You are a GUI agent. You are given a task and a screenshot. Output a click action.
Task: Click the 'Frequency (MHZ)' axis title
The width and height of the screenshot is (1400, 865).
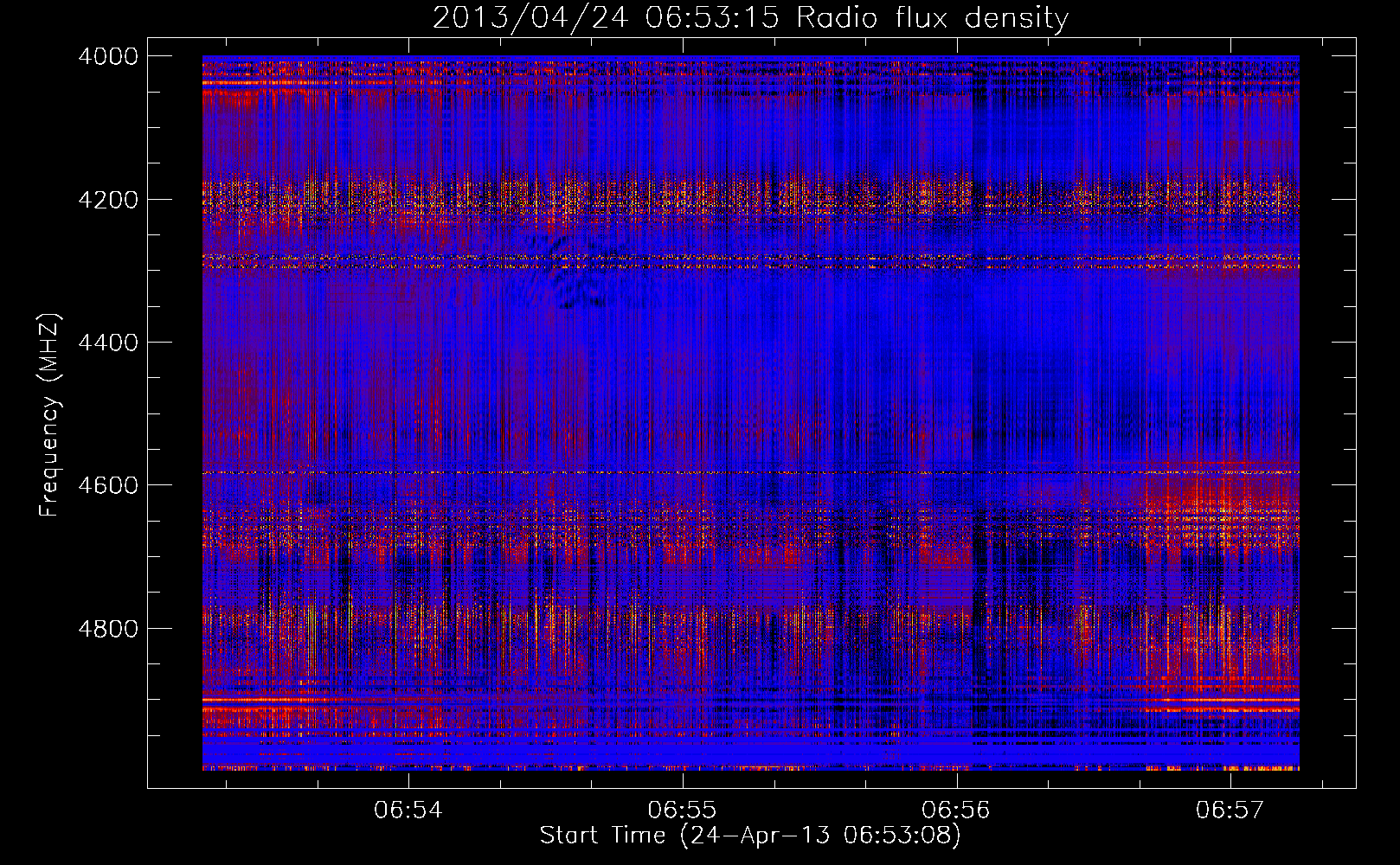[50, 415]
